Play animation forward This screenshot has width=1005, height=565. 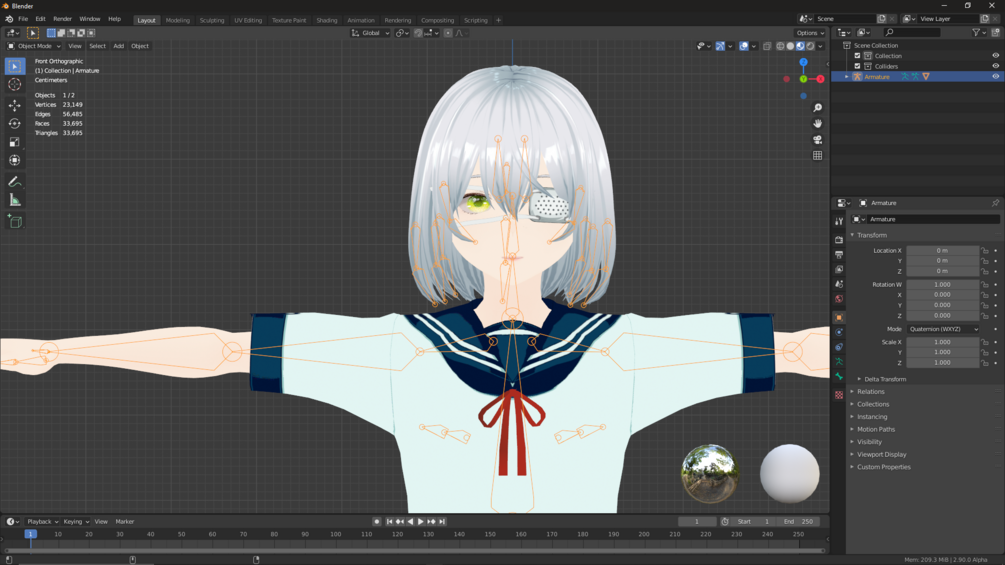click(x=421, y=521)
